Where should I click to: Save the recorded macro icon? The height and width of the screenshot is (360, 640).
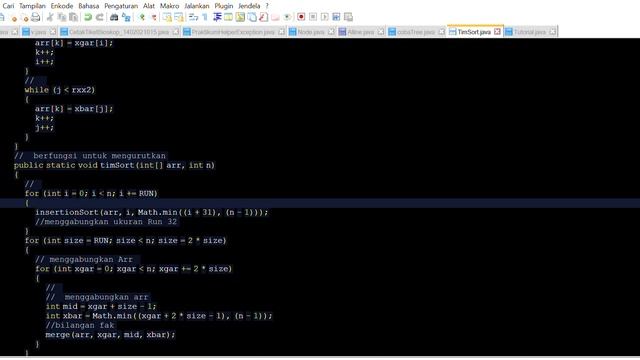click(348, 17)
